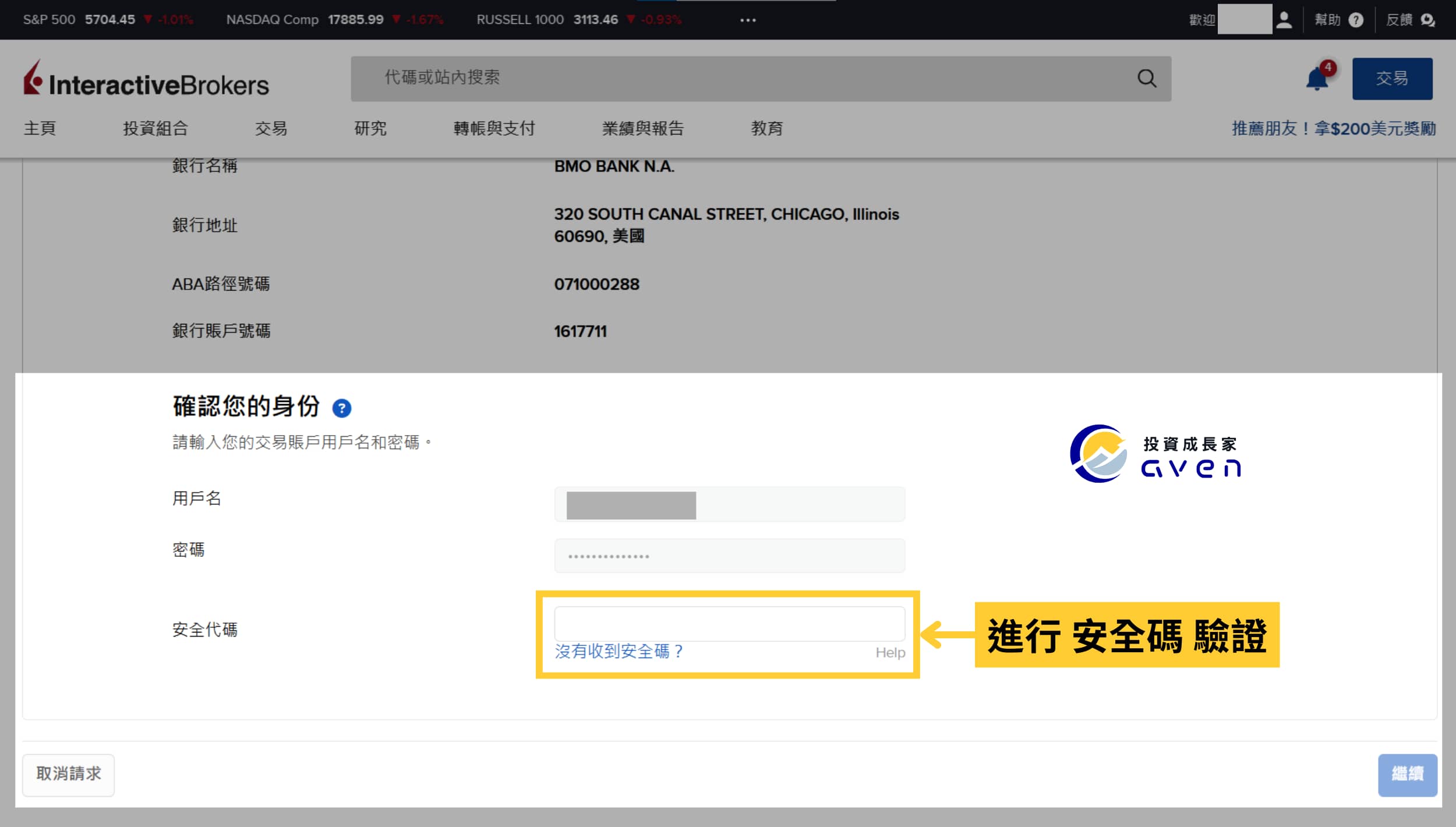Select the account number 1617711
Viewport: 1456px width, 827px height.
point(580,331)
